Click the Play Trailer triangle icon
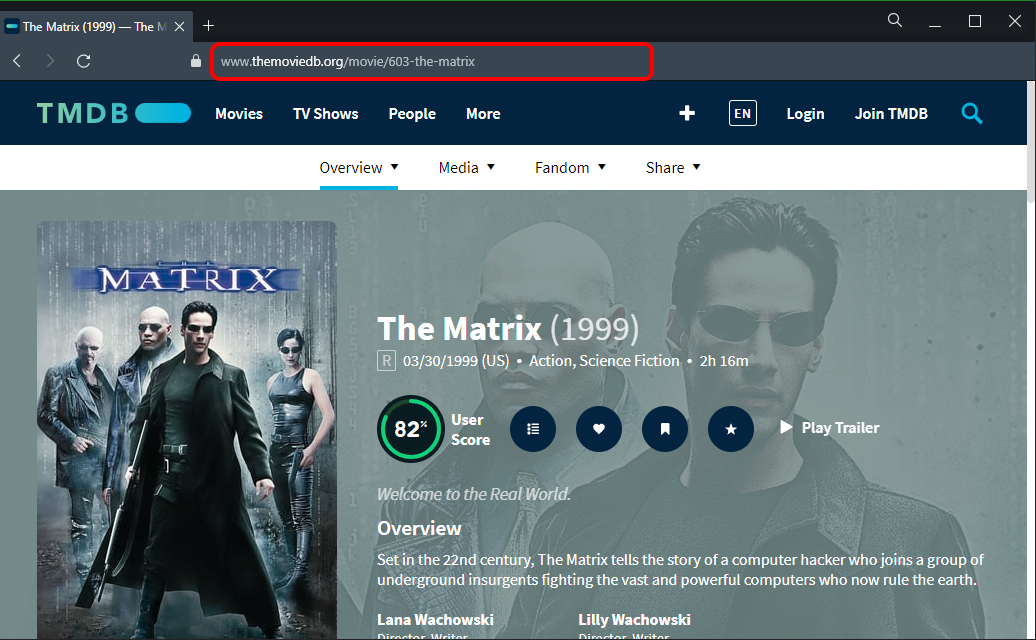This screenshot has height=640, width=1036. point(786,427)
